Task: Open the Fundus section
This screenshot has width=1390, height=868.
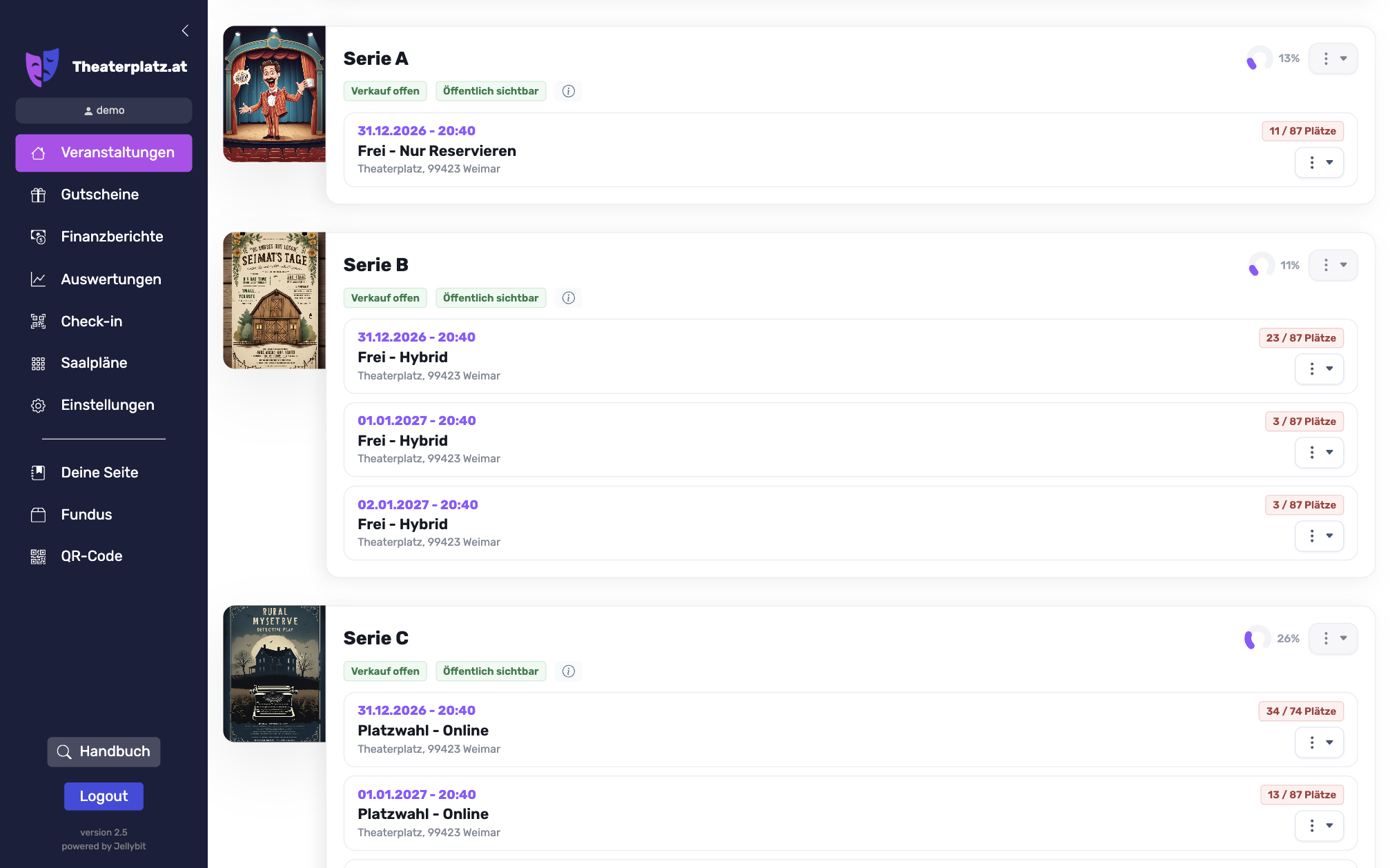Action: coord(104,515)
